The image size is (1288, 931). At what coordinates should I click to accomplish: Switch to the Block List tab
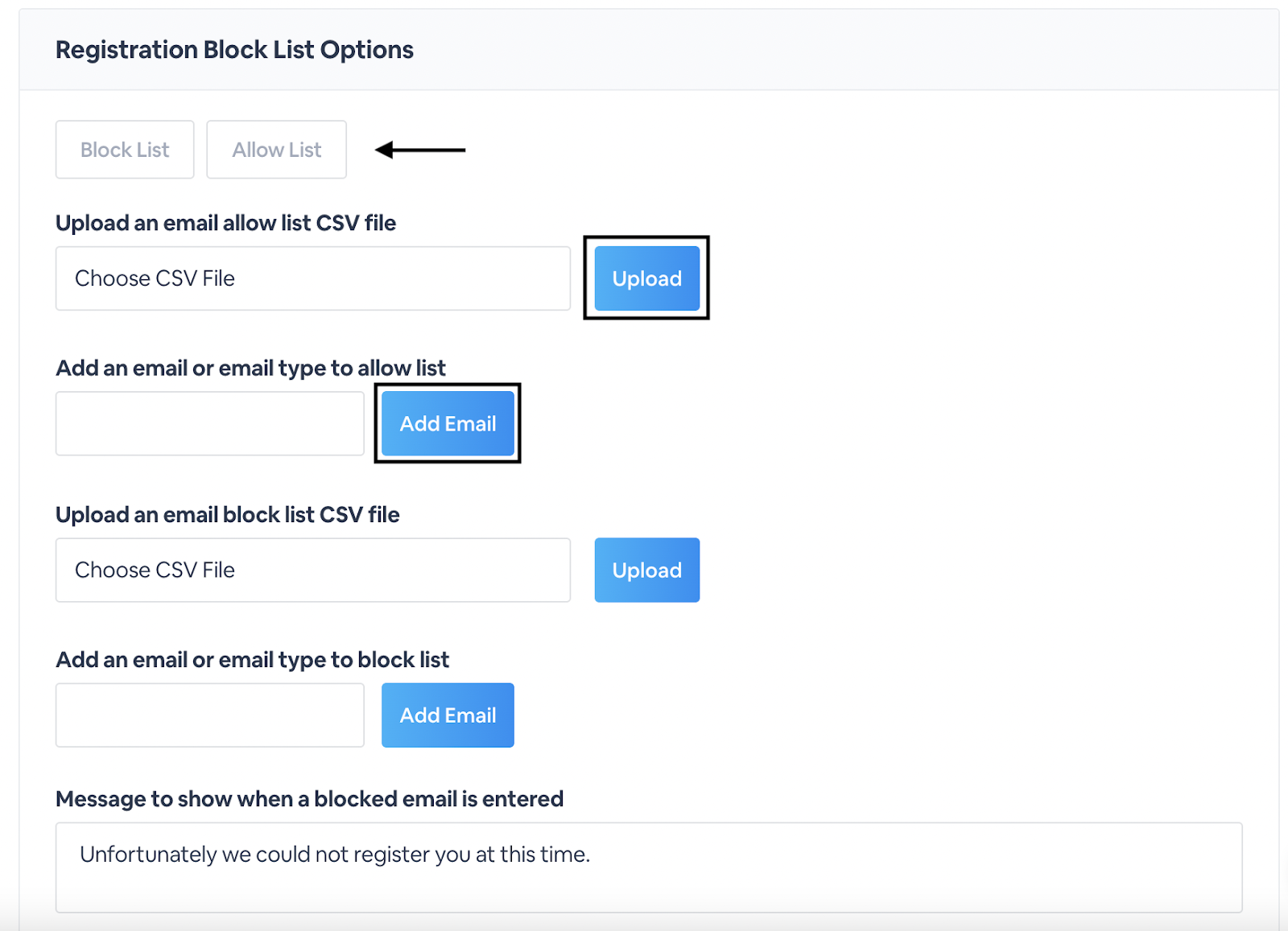(x=125, y=150)
